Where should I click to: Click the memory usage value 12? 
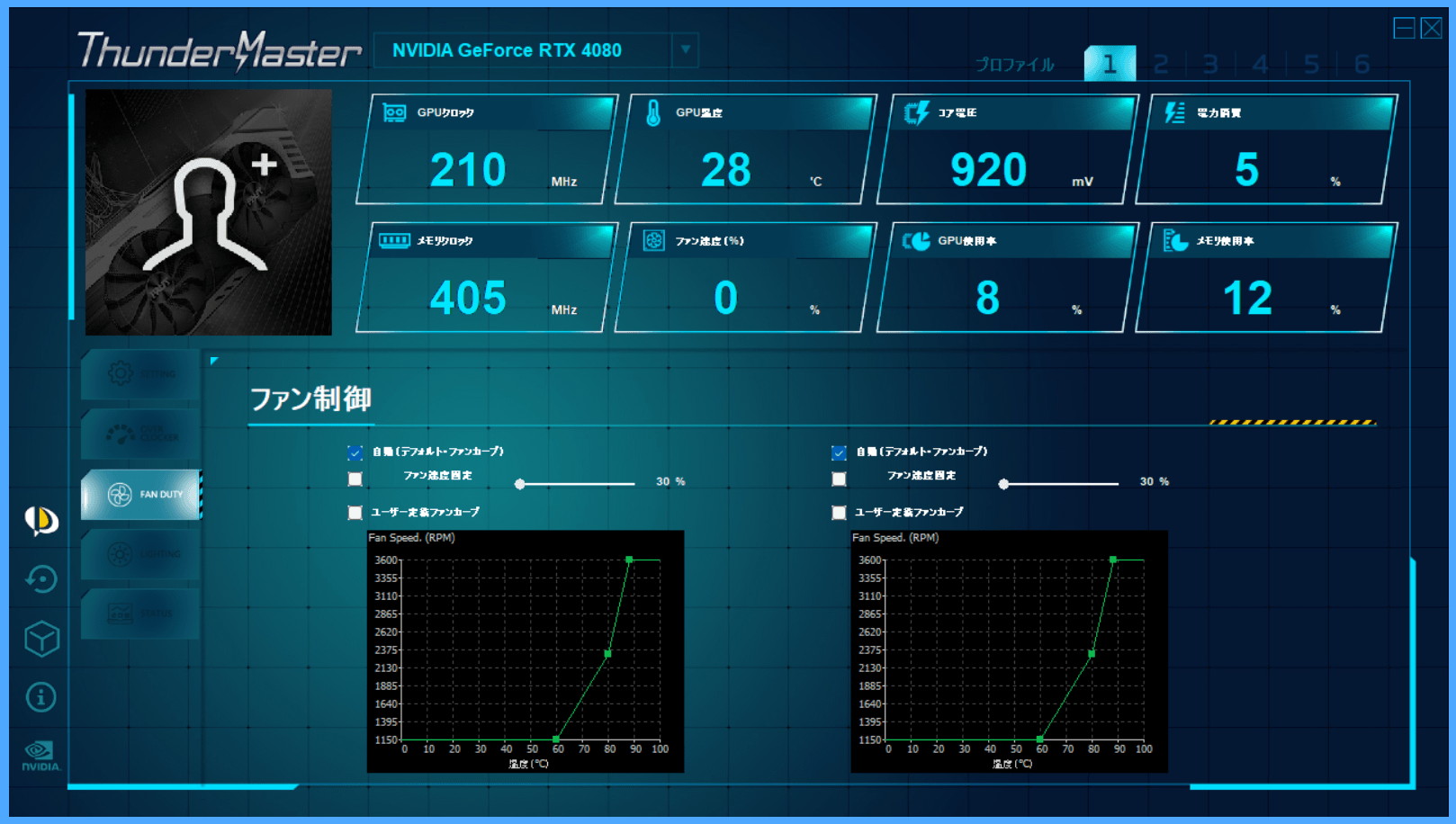click(x=1247, y=298)
